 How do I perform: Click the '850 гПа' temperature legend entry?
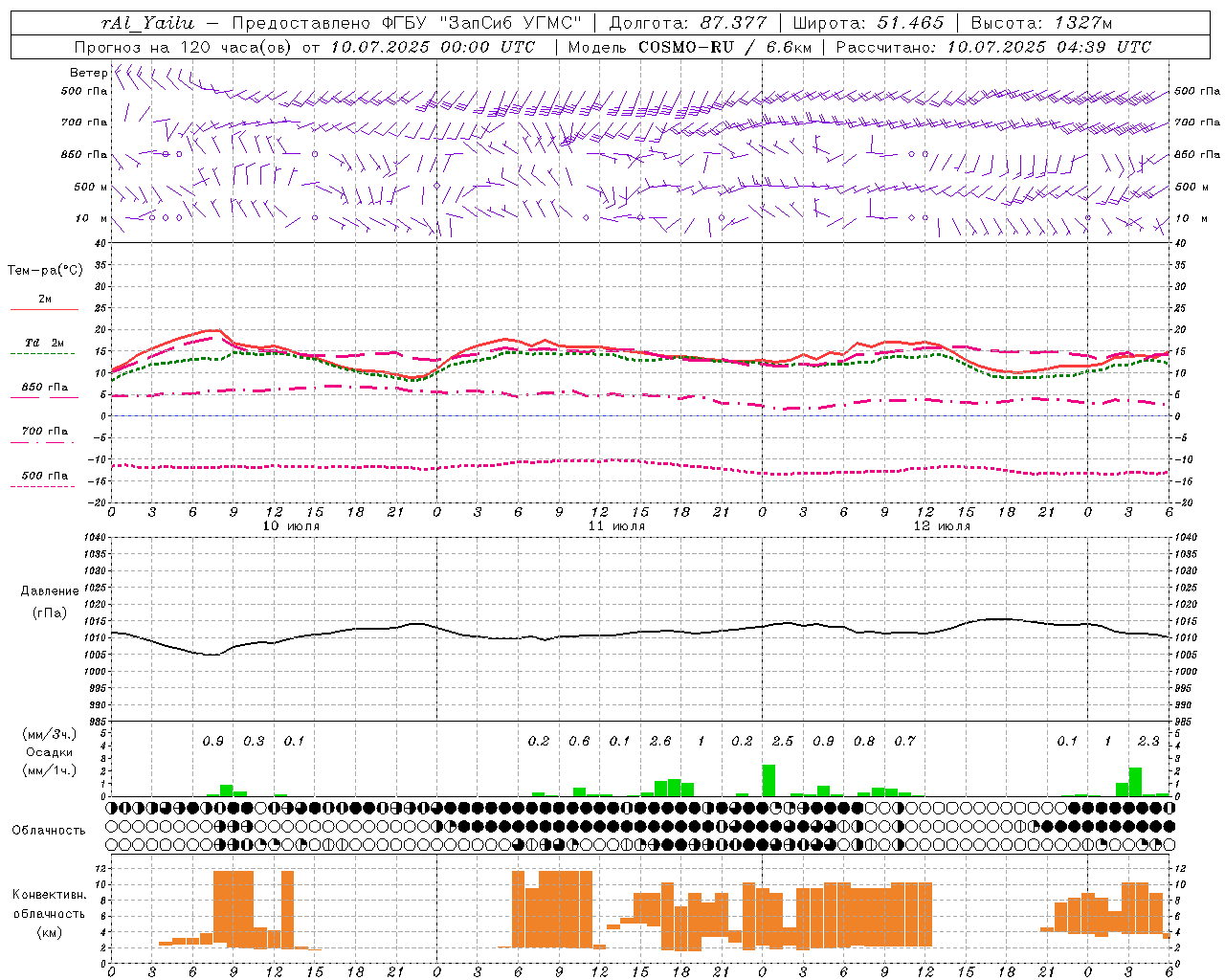coord(45,387)
